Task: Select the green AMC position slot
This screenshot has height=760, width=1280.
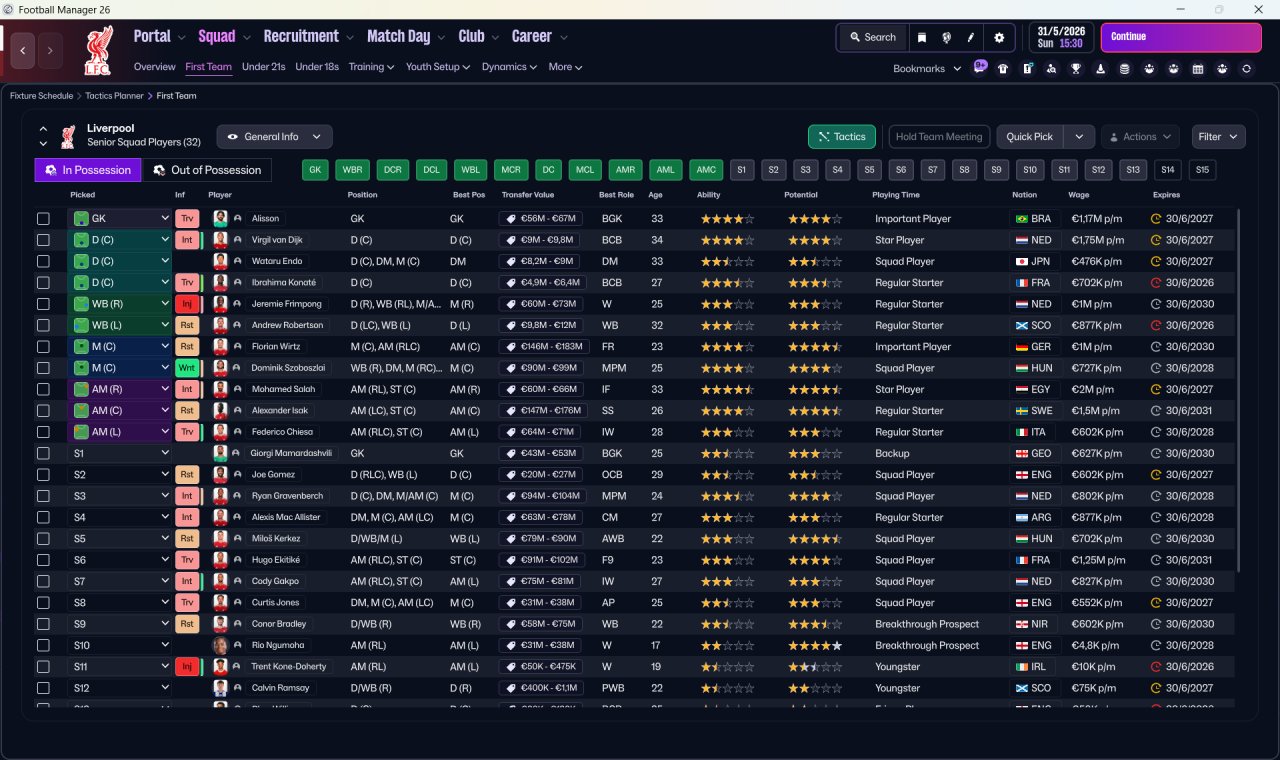Action: 706,170
